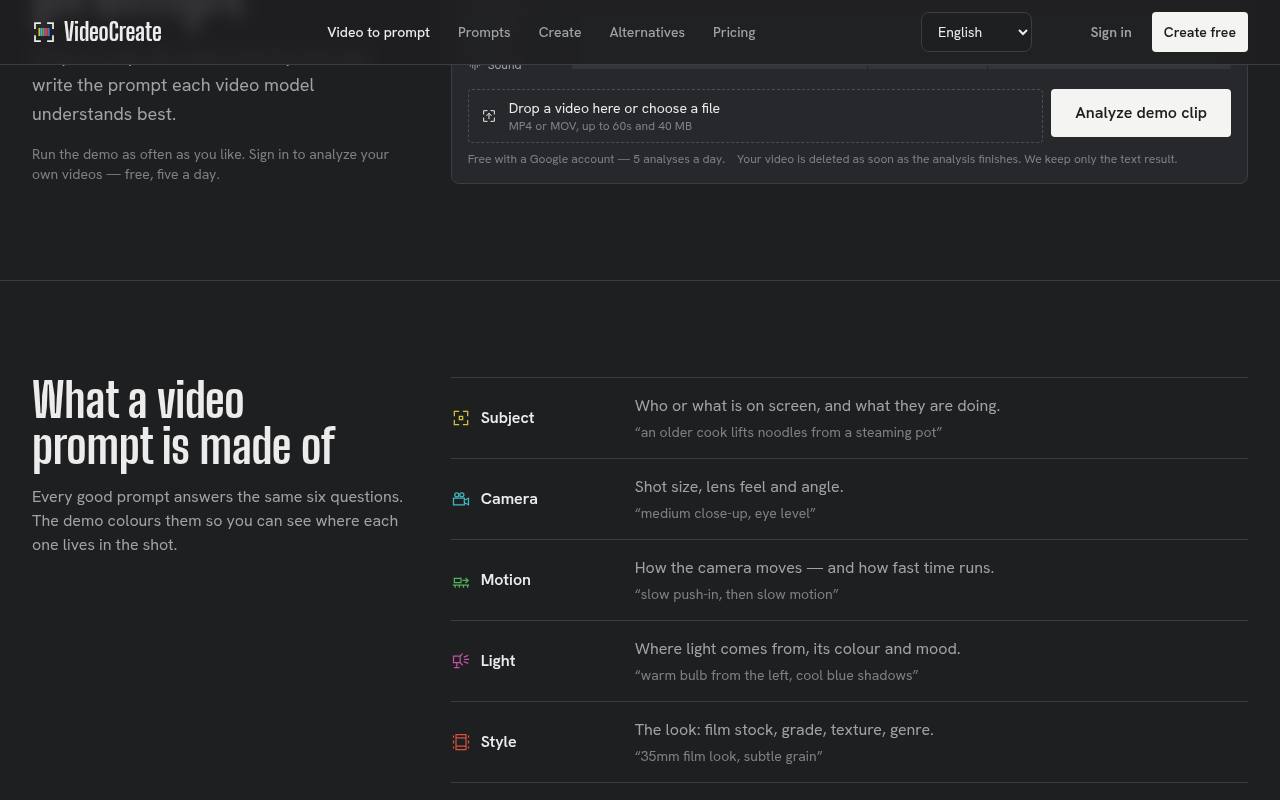Click the upload icon in drop zone
This screenshot has width=1280, height=800.
click(489, 116)
